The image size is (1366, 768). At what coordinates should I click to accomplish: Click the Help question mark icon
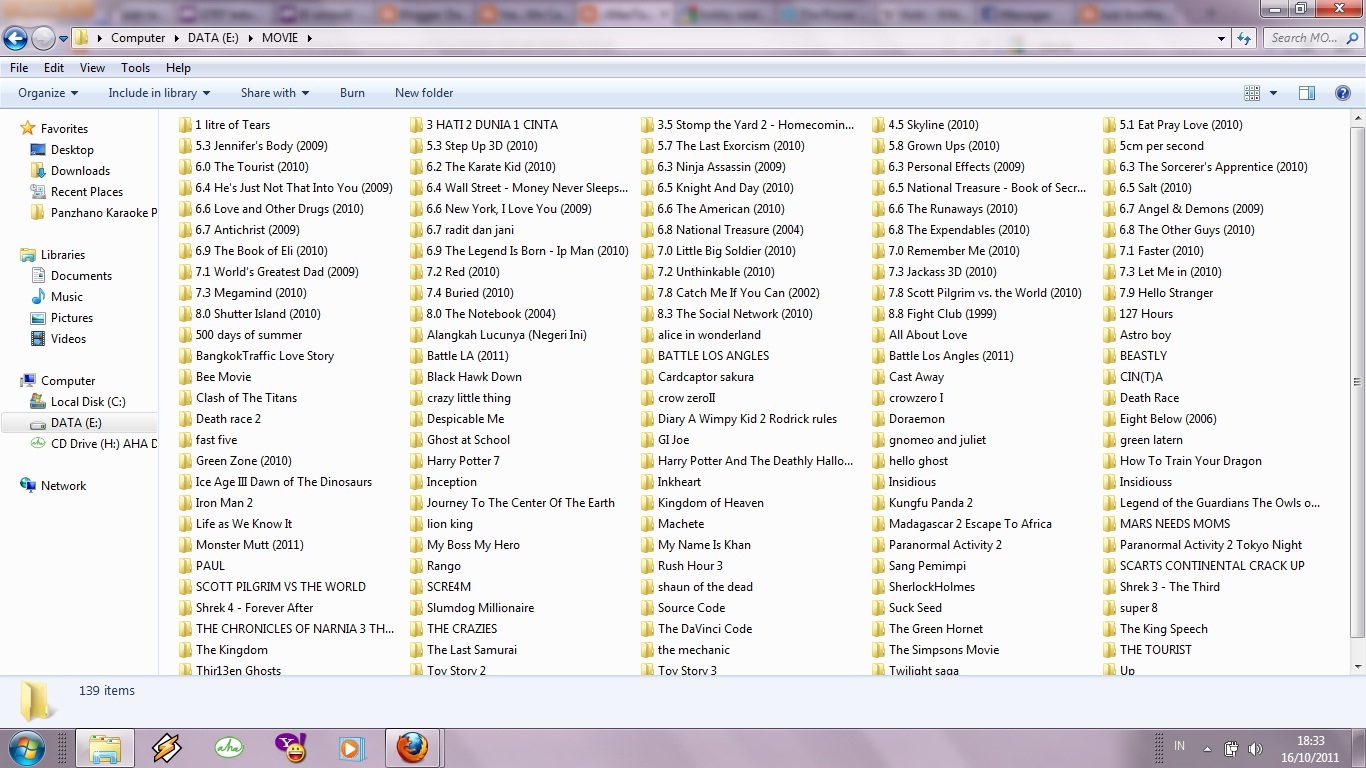(1343, 93)
